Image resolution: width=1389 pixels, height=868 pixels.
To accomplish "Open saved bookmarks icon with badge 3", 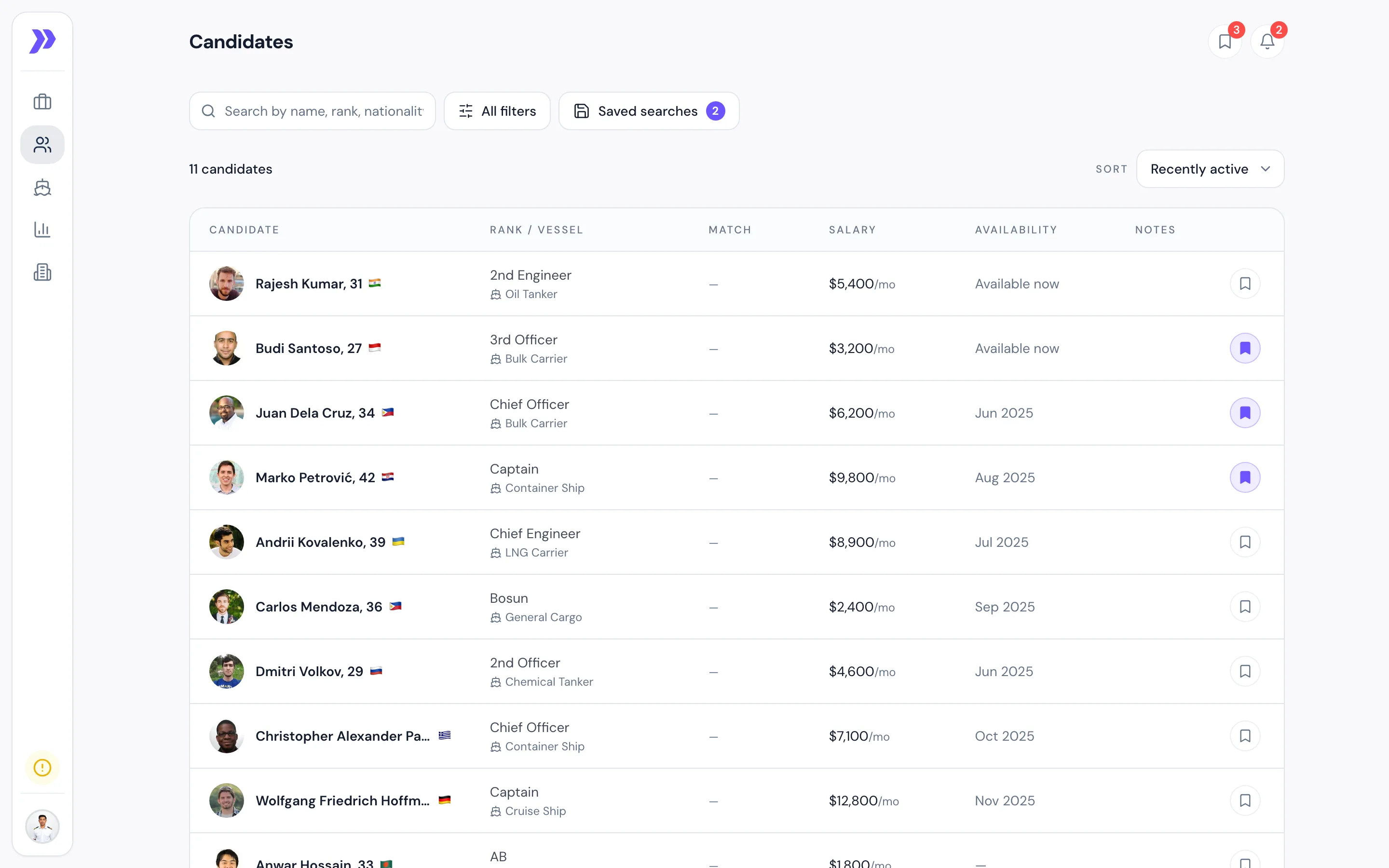I will tap(1225, 41).
